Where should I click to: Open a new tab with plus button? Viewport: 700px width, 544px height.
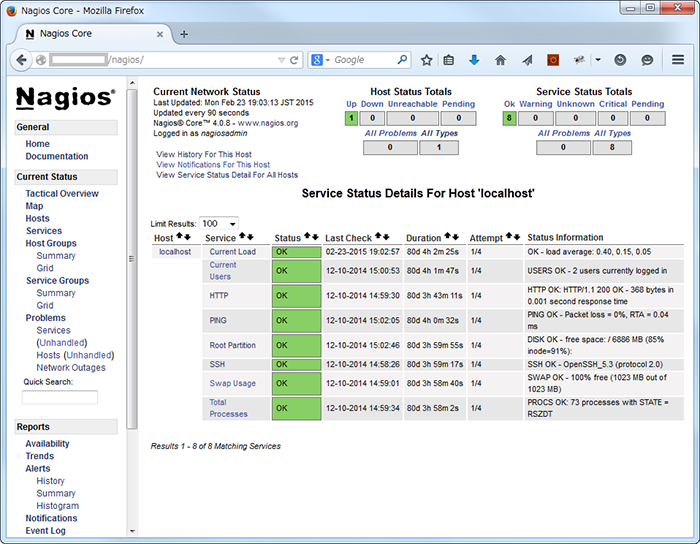click(183, 33)
